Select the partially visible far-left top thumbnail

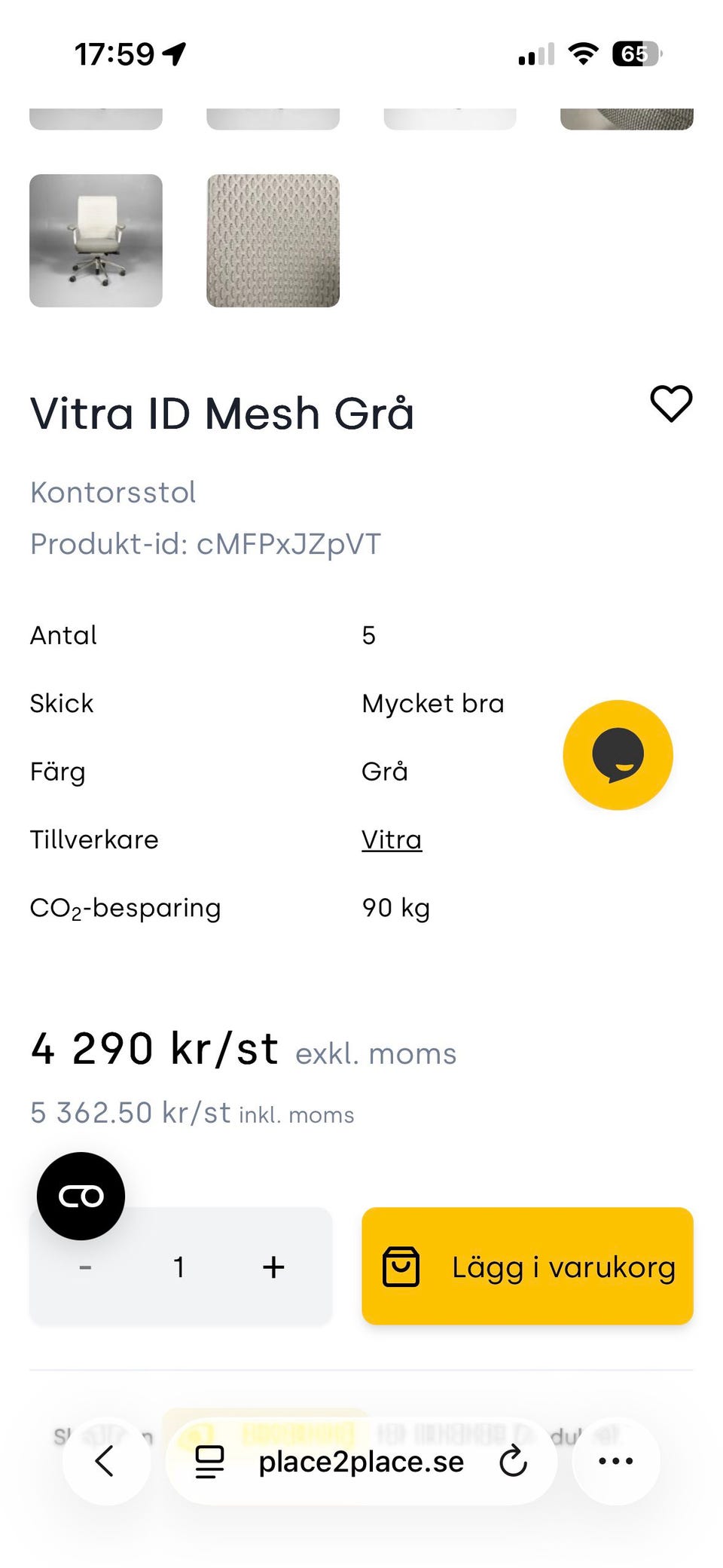(x=96, y=119)
